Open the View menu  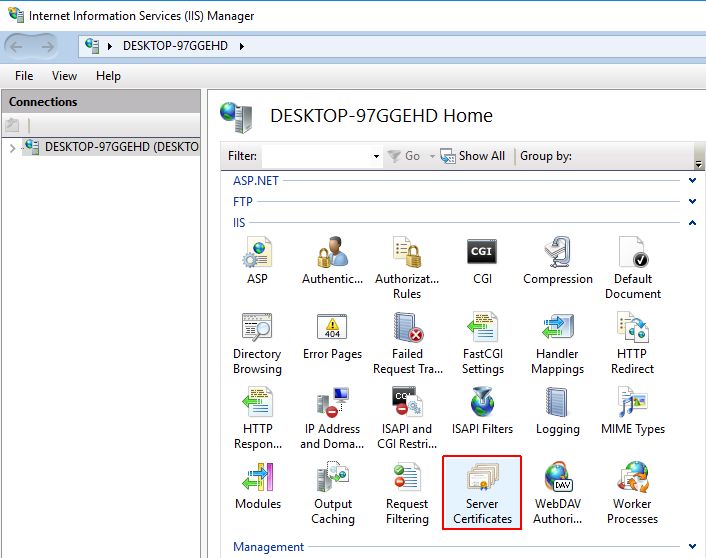64,76
